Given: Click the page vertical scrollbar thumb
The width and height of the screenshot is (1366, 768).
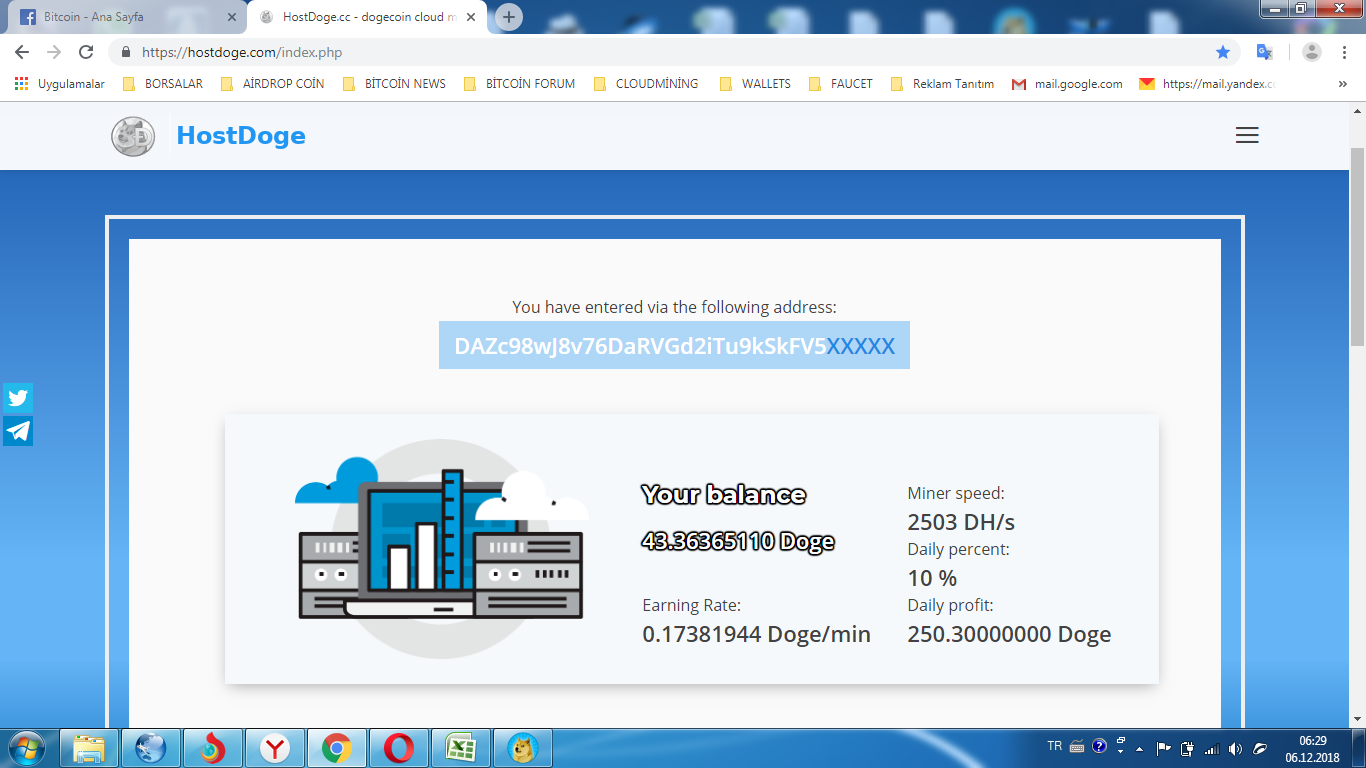Looking at the screenshot, I should [x=1357, y=246].
